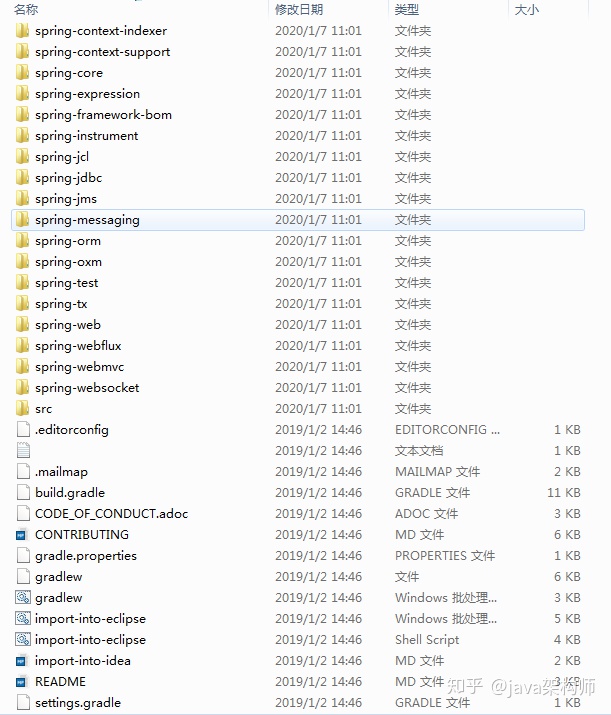The image size is (611, 715).
Task: Click the Shell Script type cell
Action: [427, 640]
